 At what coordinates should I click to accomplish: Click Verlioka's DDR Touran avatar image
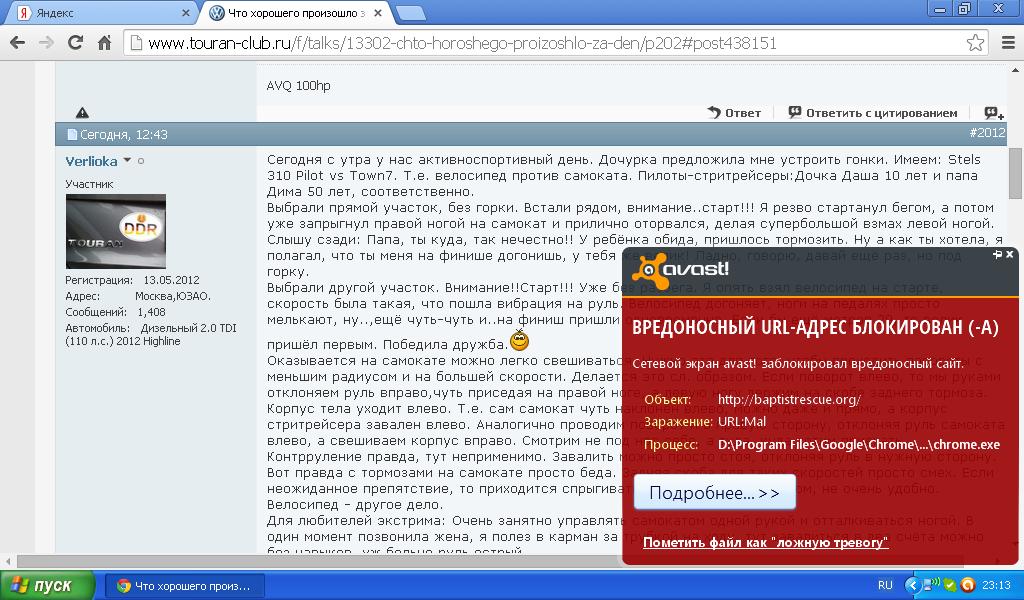click(x=116, y=231)
